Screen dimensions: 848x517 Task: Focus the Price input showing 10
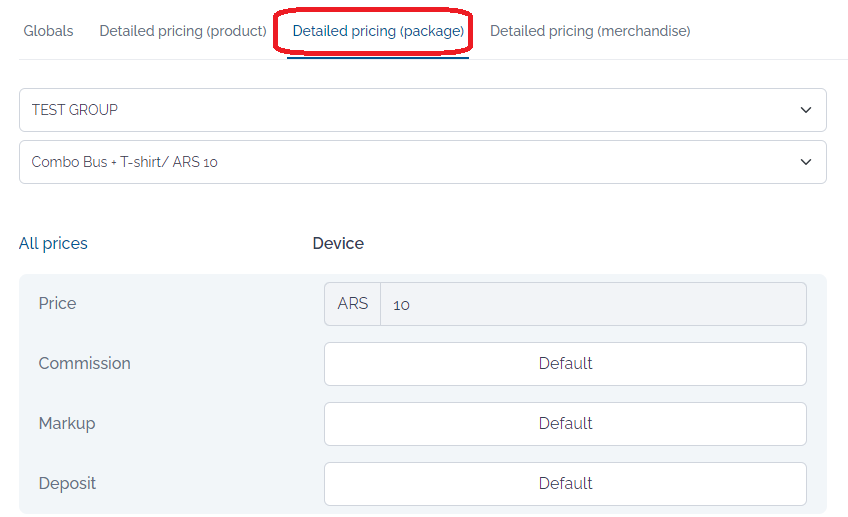(x=593, y=304)
